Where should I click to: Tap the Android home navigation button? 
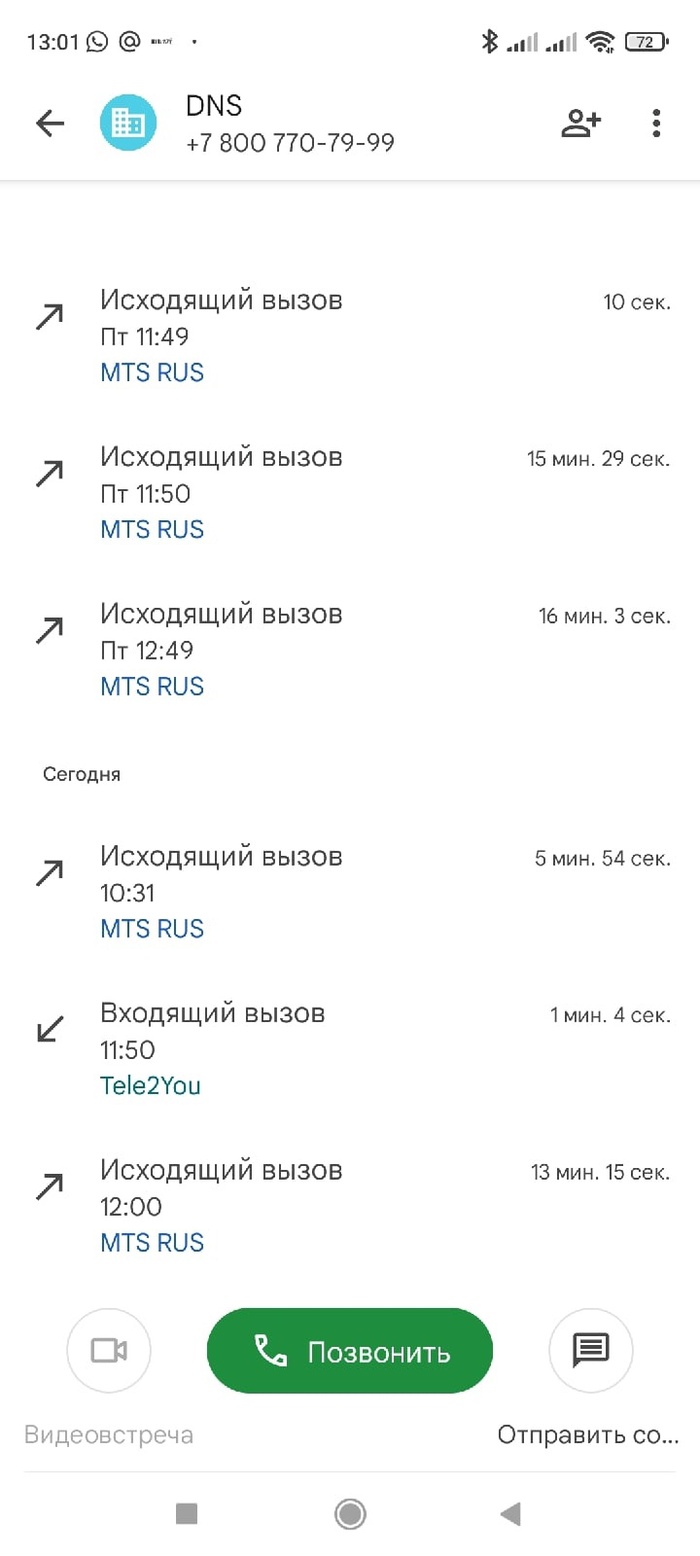point(350,1514)
